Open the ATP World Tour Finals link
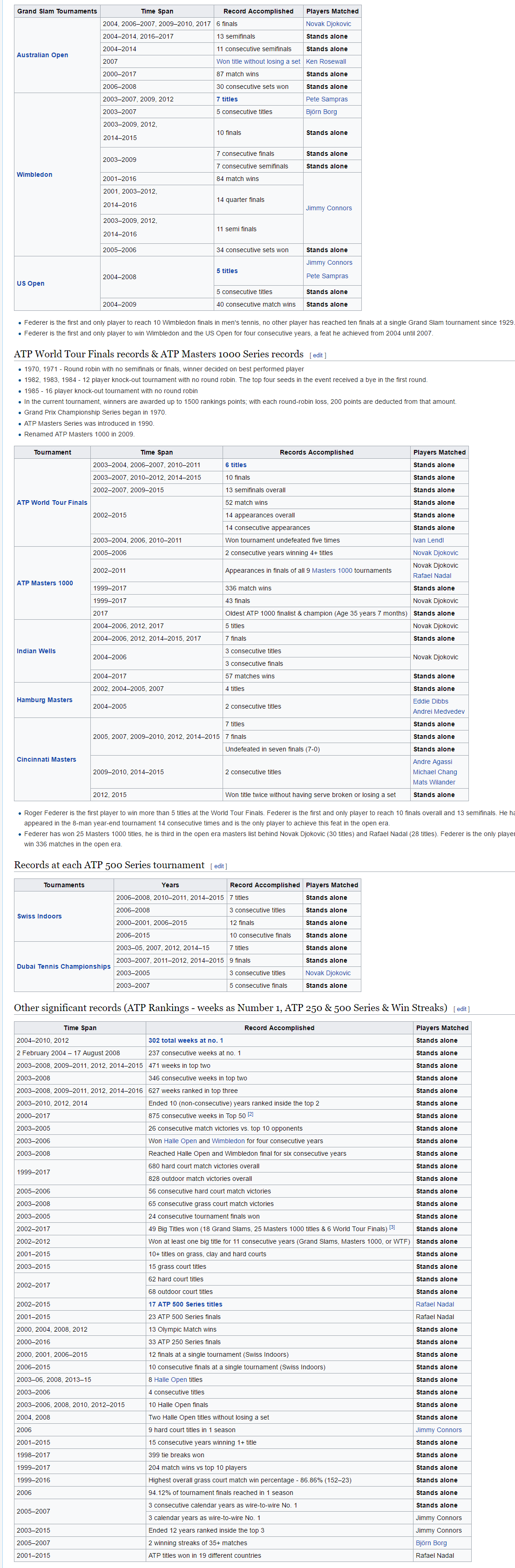Screen dimensions: 515x1568 [52, 503]
